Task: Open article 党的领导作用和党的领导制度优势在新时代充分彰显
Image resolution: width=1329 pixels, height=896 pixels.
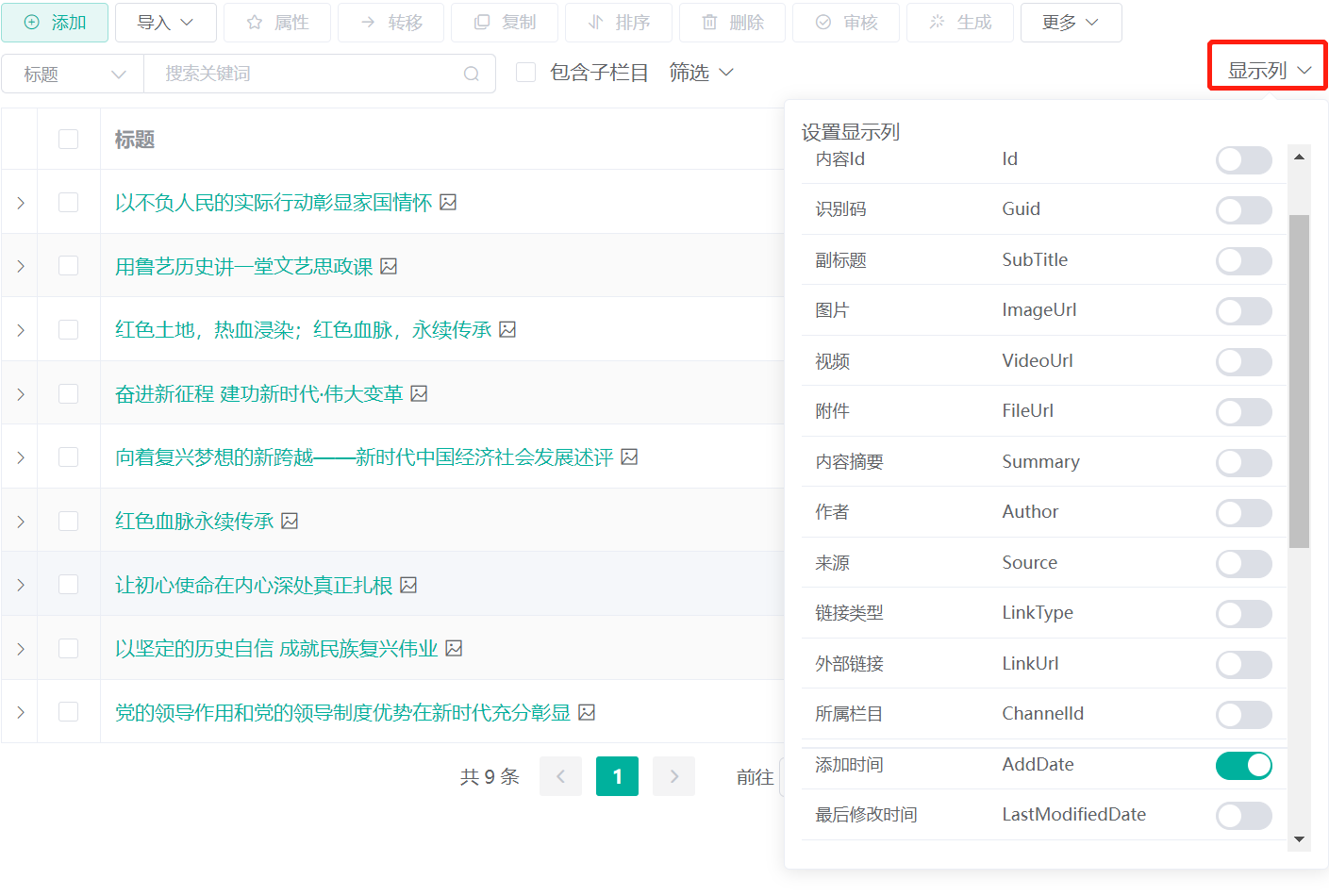Action: (342, 712)
